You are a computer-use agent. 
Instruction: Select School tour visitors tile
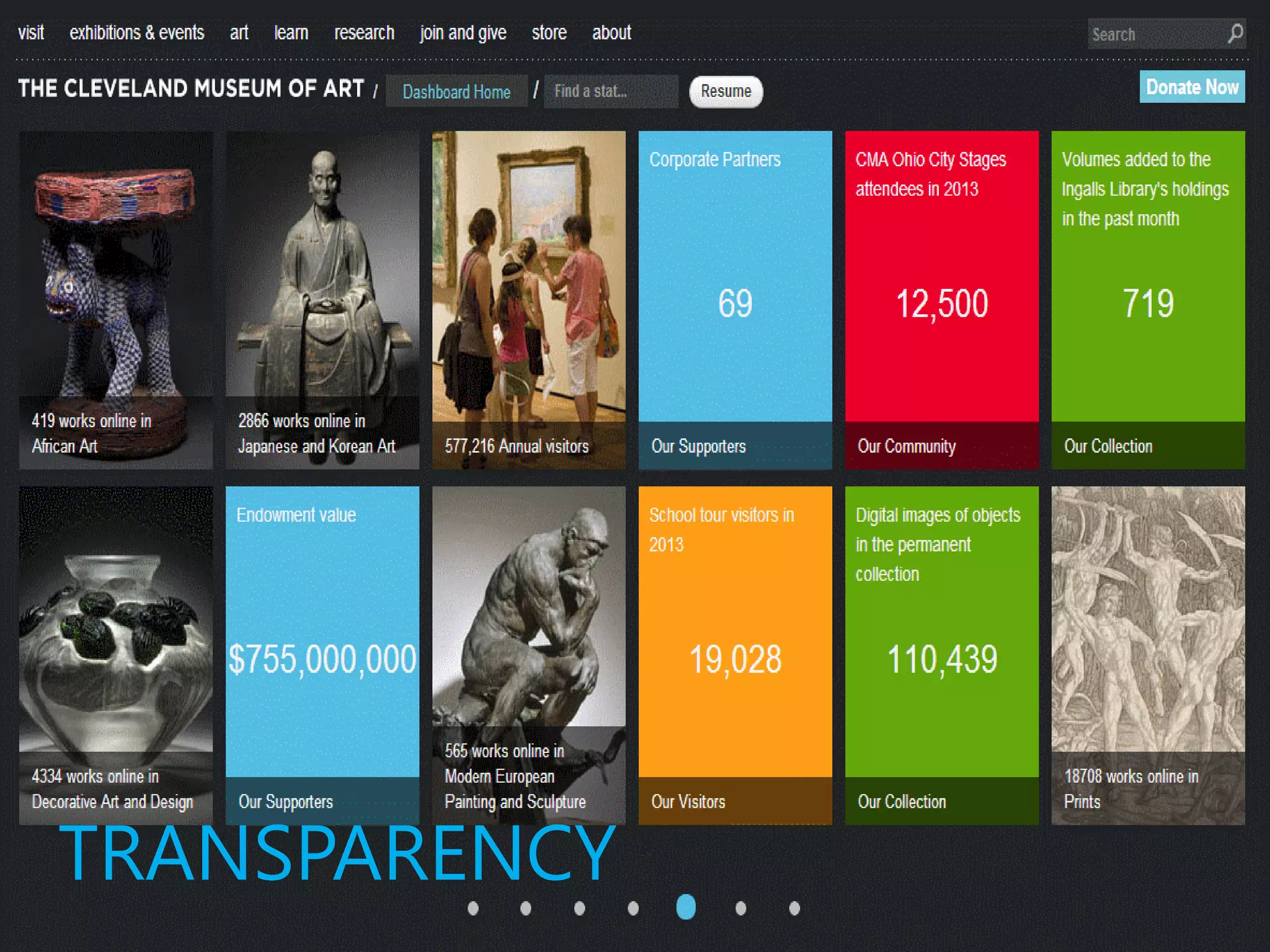tap(735, 656)
